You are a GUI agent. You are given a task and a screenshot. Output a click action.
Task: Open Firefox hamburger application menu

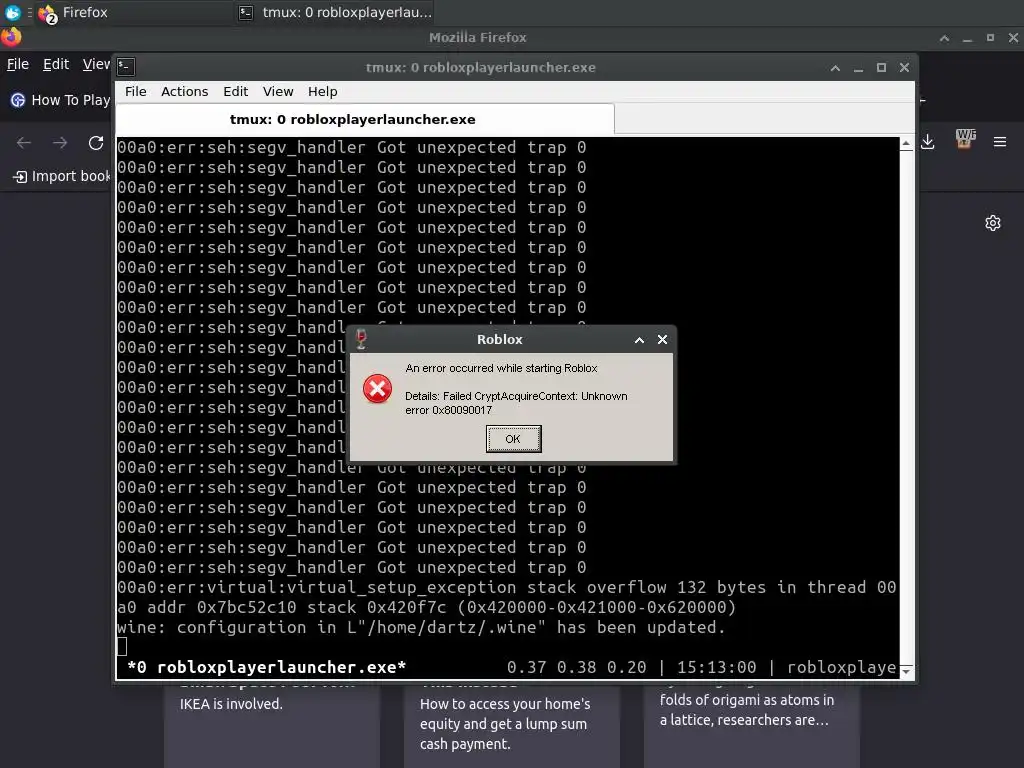[x=1000, y=142]
